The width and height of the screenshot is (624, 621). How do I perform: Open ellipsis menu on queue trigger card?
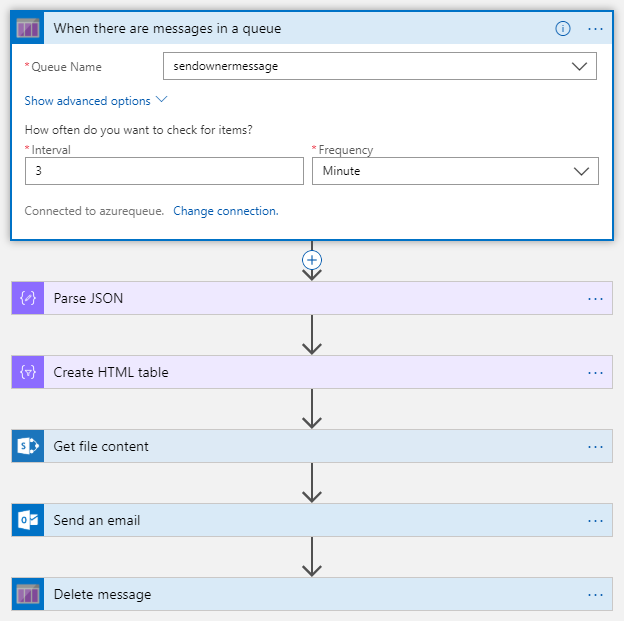(596, 28)
